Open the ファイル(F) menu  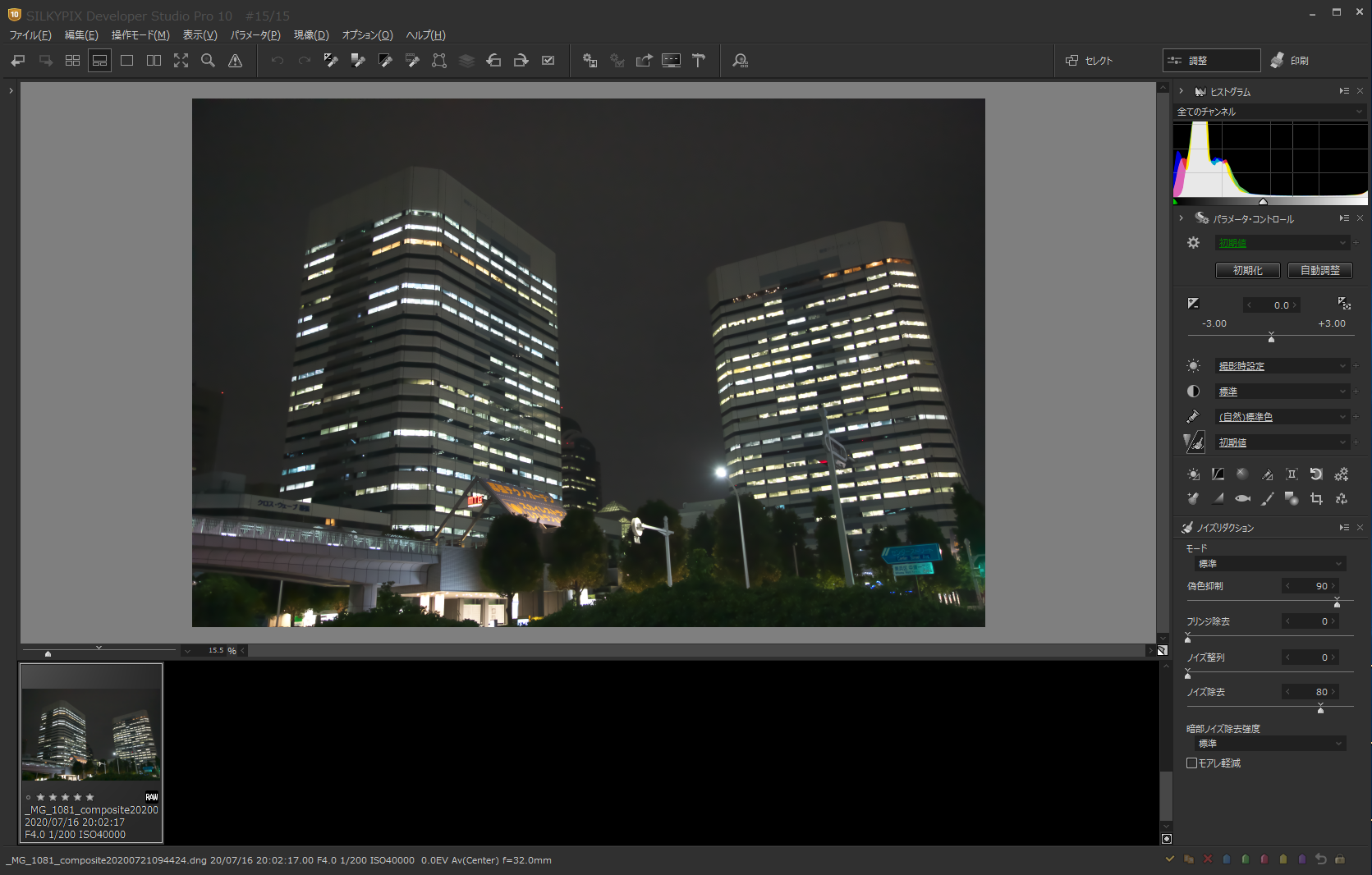[x=30, y=35]
